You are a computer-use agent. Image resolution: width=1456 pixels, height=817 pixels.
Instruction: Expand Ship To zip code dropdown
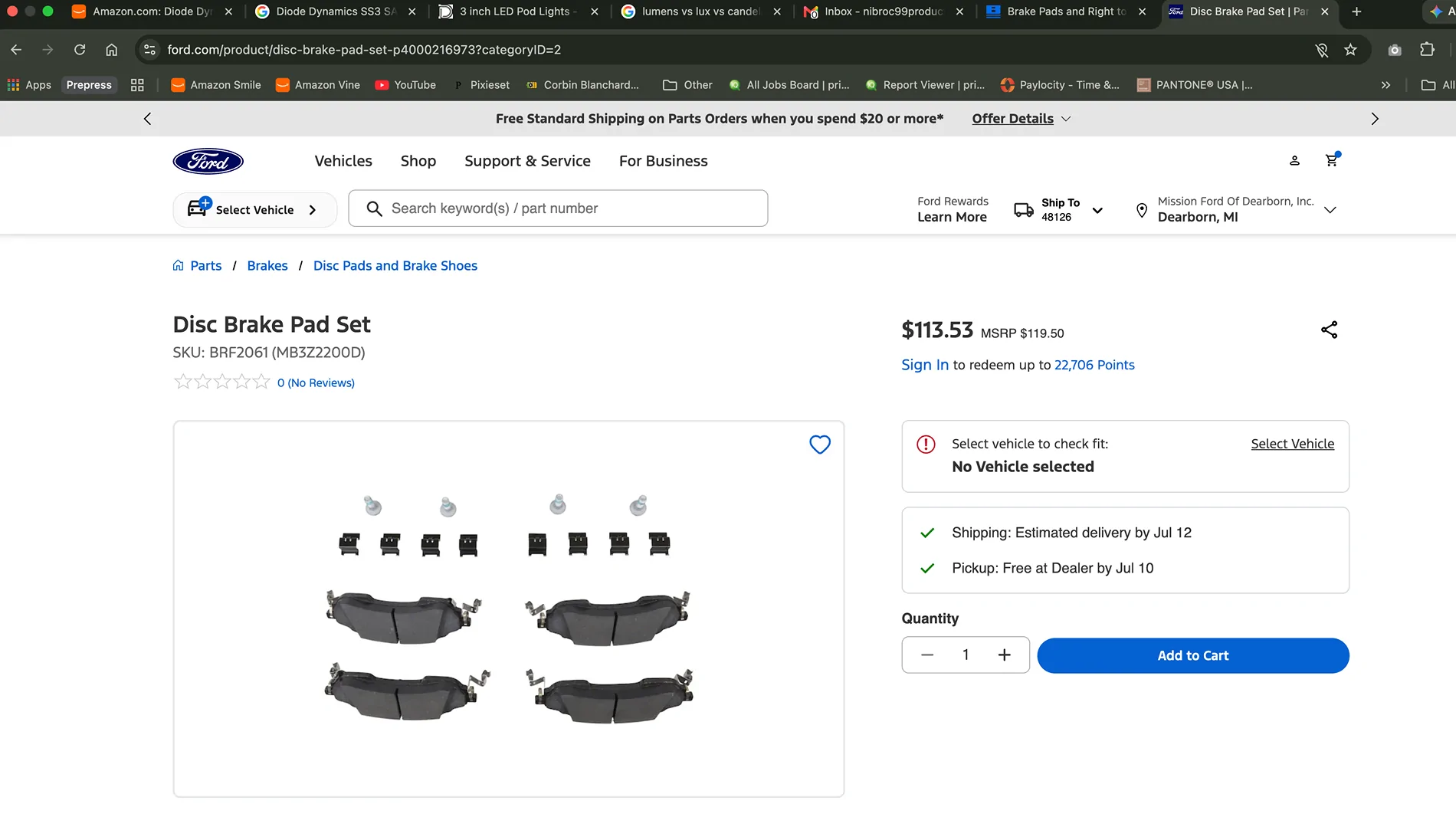tap(1097, 210)
